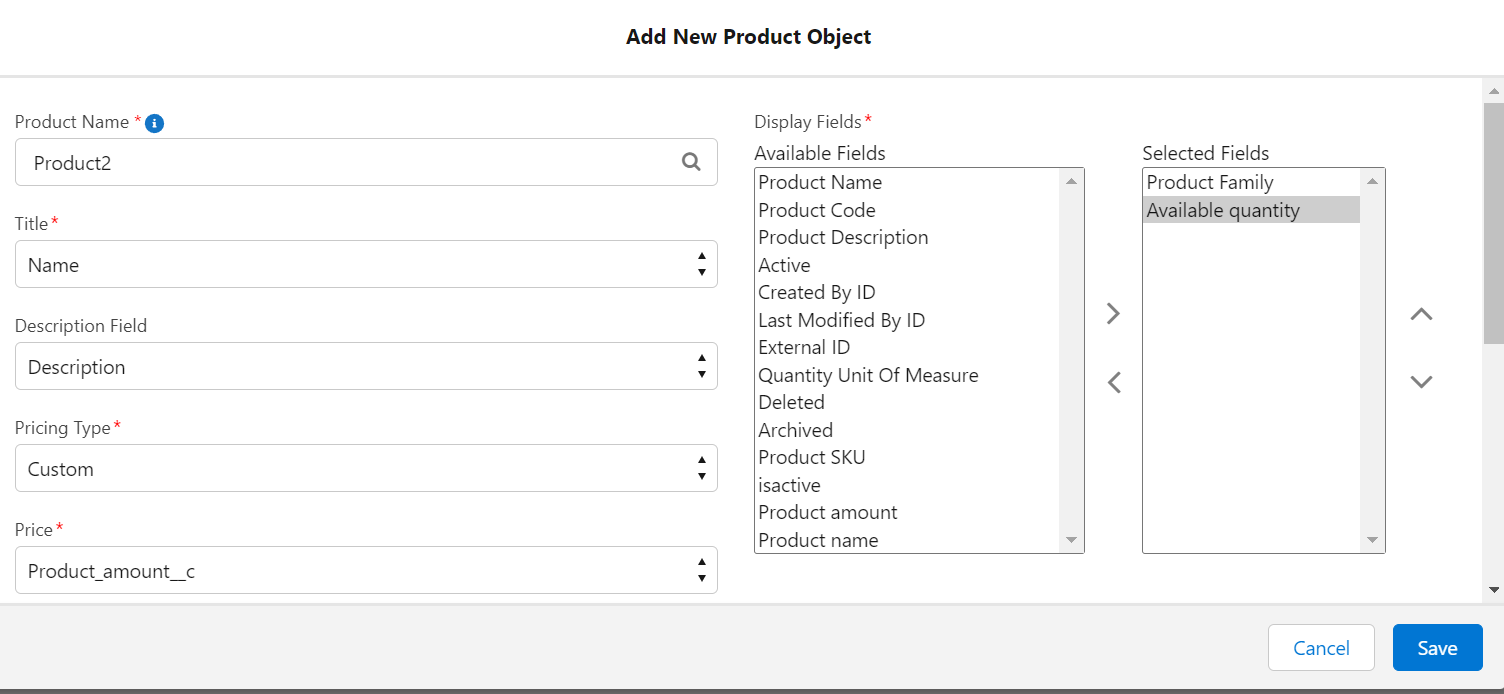Open the Price dropdown

366,571
